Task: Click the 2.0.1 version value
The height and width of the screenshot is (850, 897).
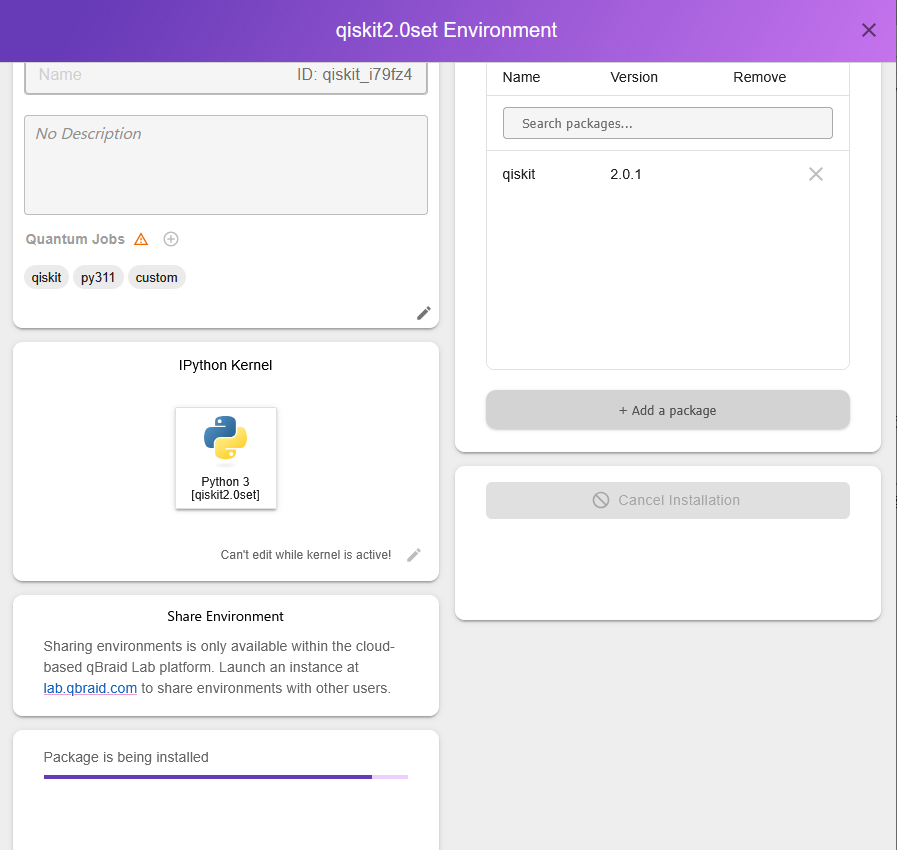Action: tap(626, 174)
